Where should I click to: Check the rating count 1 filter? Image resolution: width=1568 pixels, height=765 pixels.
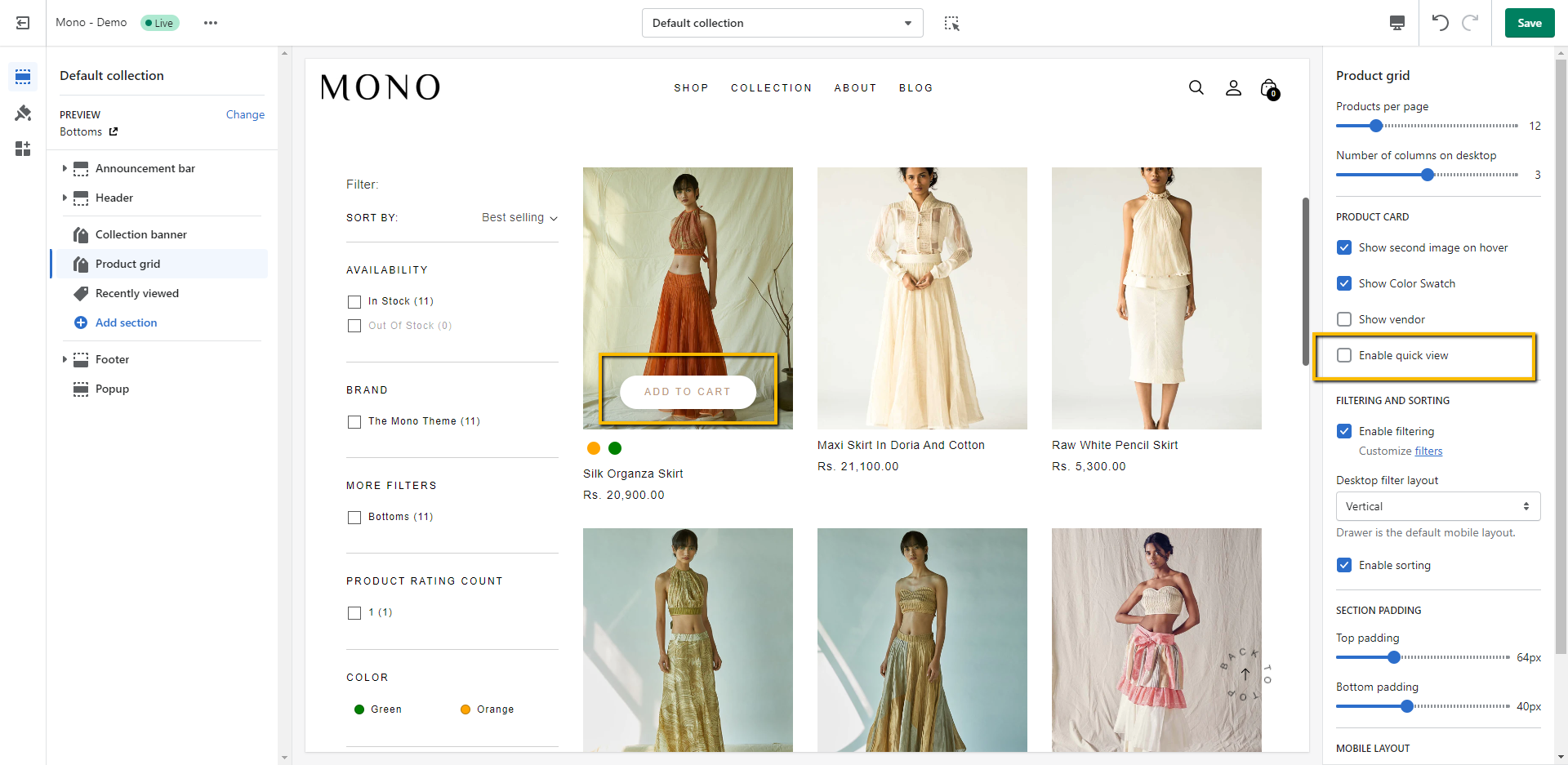tap(354, 613)
